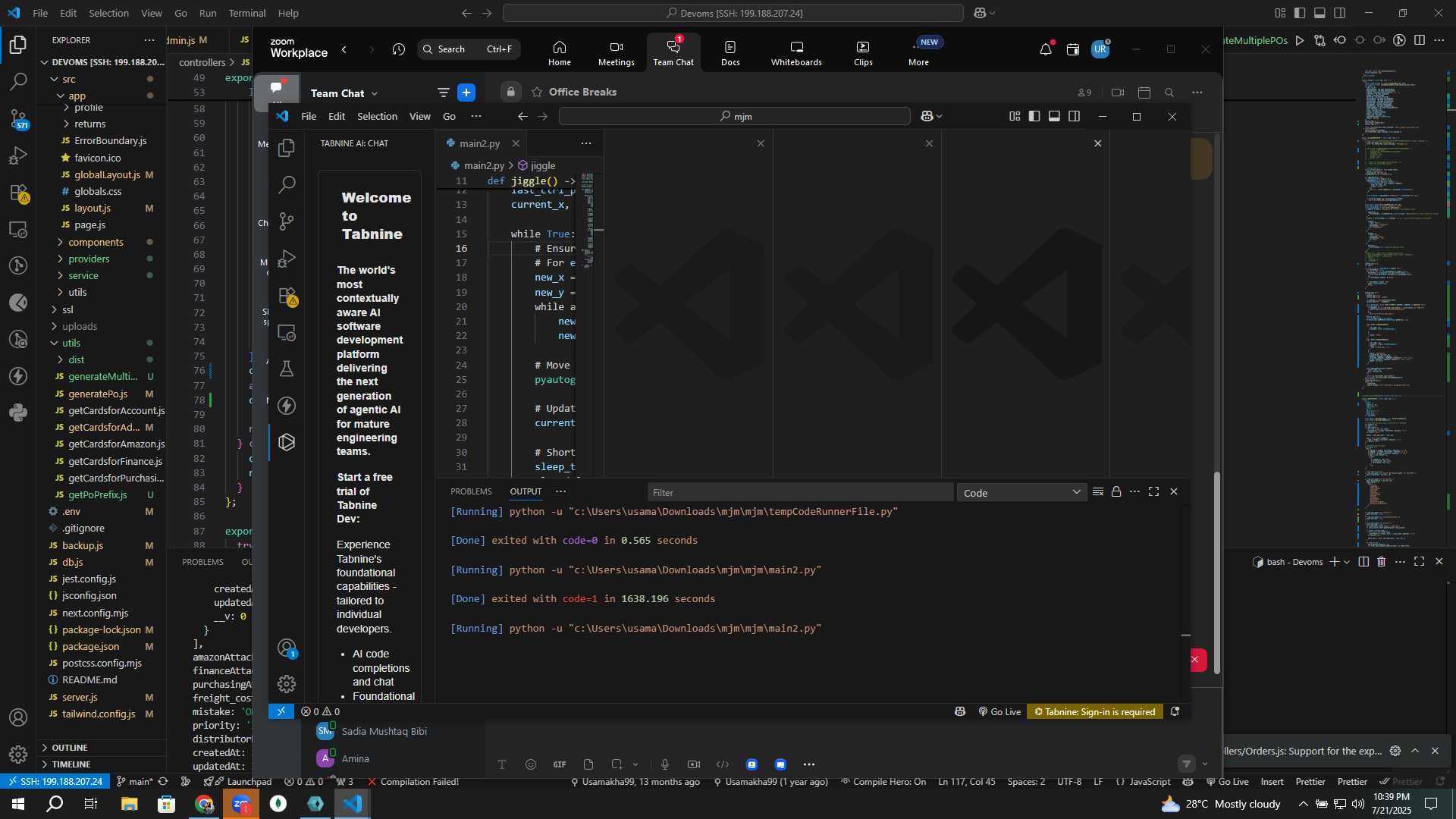This screenshot has width=1456, height=819.
Task: Collapse the src folder in Explorer
Action: 69,79
